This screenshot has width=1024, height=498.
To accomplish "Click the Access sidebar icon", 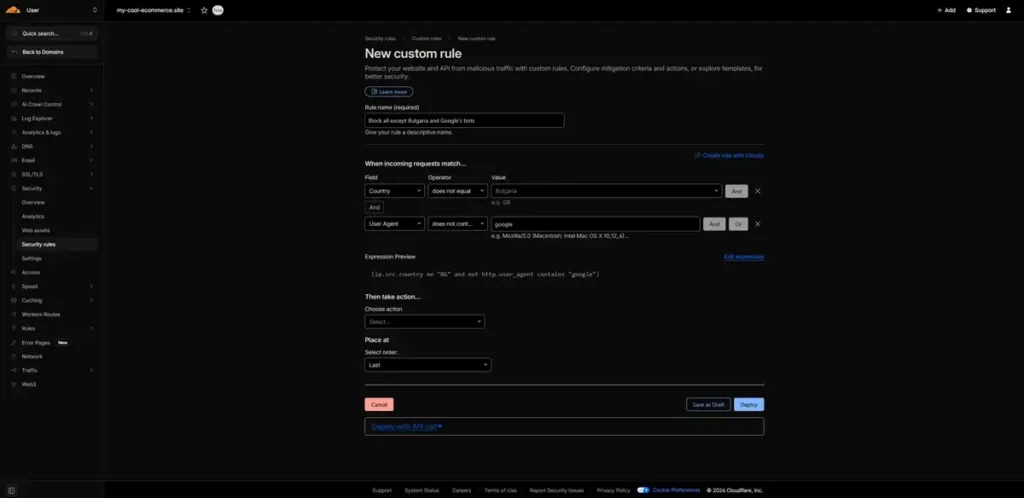I will click(14, 272).
